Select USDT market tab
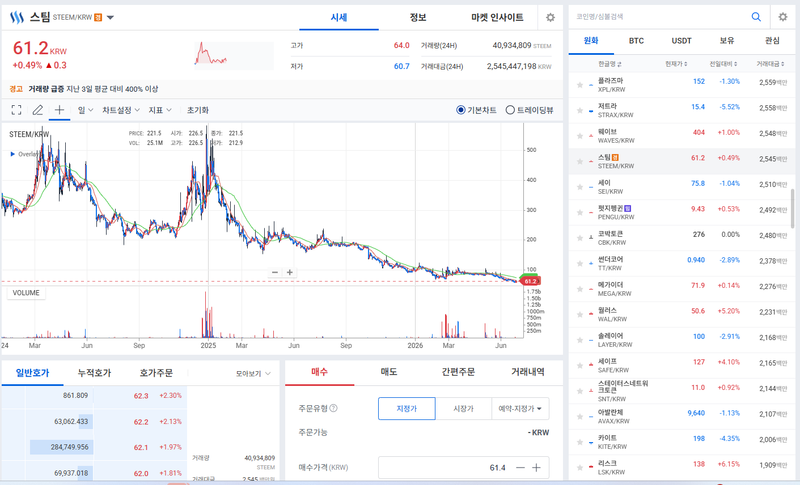The width and height of the screenshot is (800, 485). point(682,41)
